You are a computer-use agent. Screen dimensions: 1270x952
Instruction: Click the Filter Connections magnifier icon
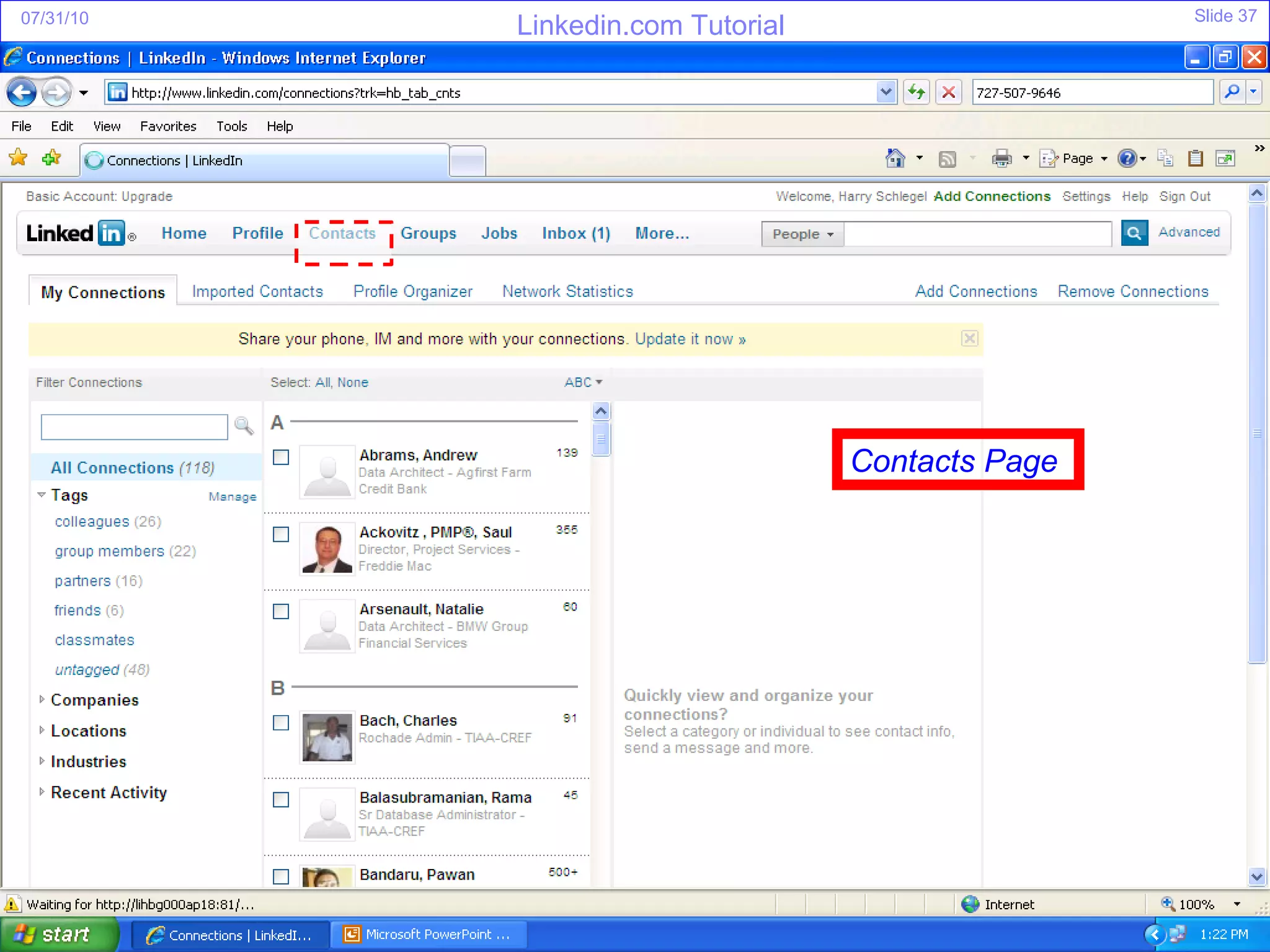pyautogui.click(x=244, y=426)
